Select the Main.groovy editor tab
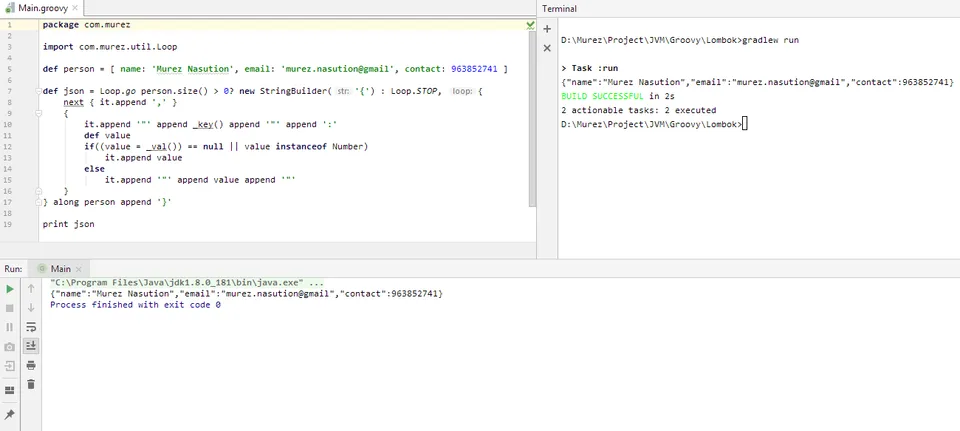The width and height of the screenshot is (960, 431). 41,9
